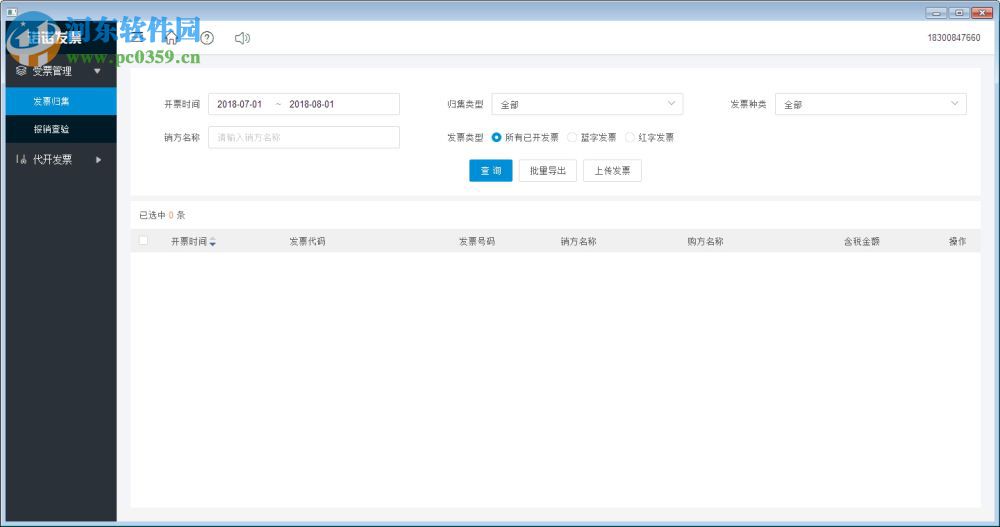Collapse the 发票管理 menu arrow
This screenshot has width=1000, height=527.
[x=98, y=71]
